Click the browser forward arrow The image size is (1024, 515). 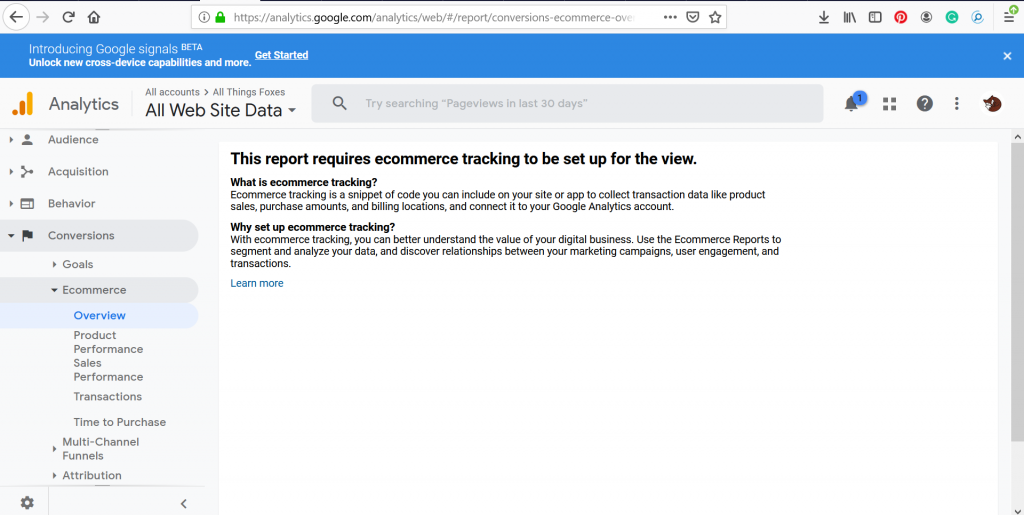pyautogui.click(x=43, y=18)
